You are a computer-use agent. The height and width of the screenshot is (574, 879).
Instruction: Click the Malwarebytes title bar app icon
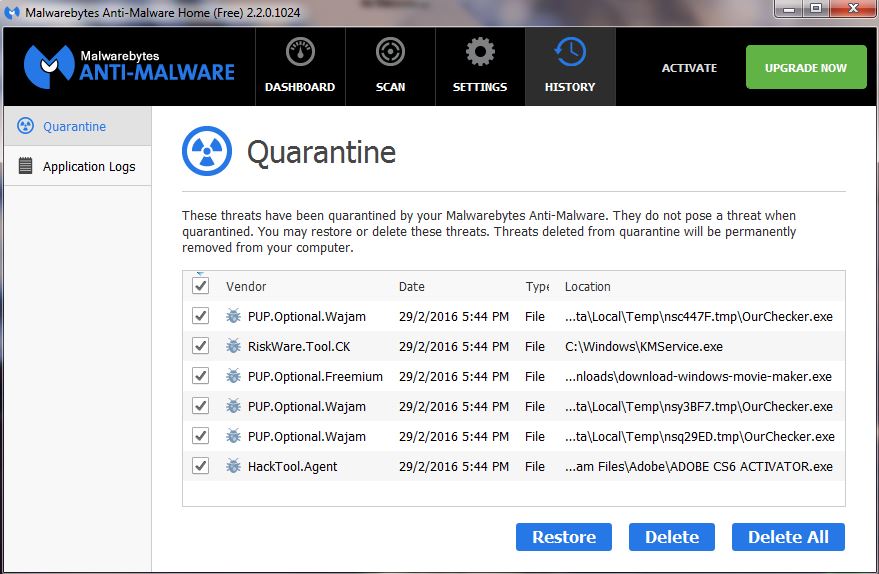click(12, 12)
